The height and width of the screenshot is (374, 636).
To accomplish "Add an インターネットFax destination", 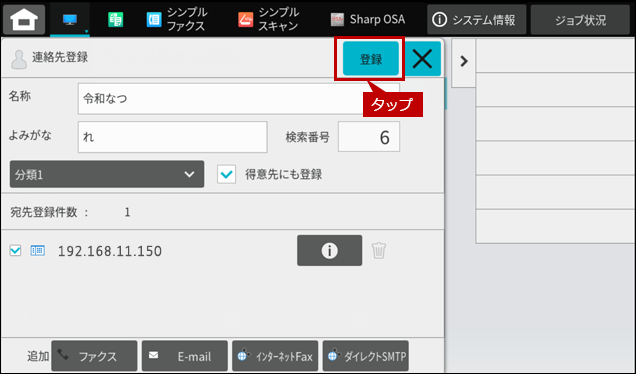I will (275, 356).
